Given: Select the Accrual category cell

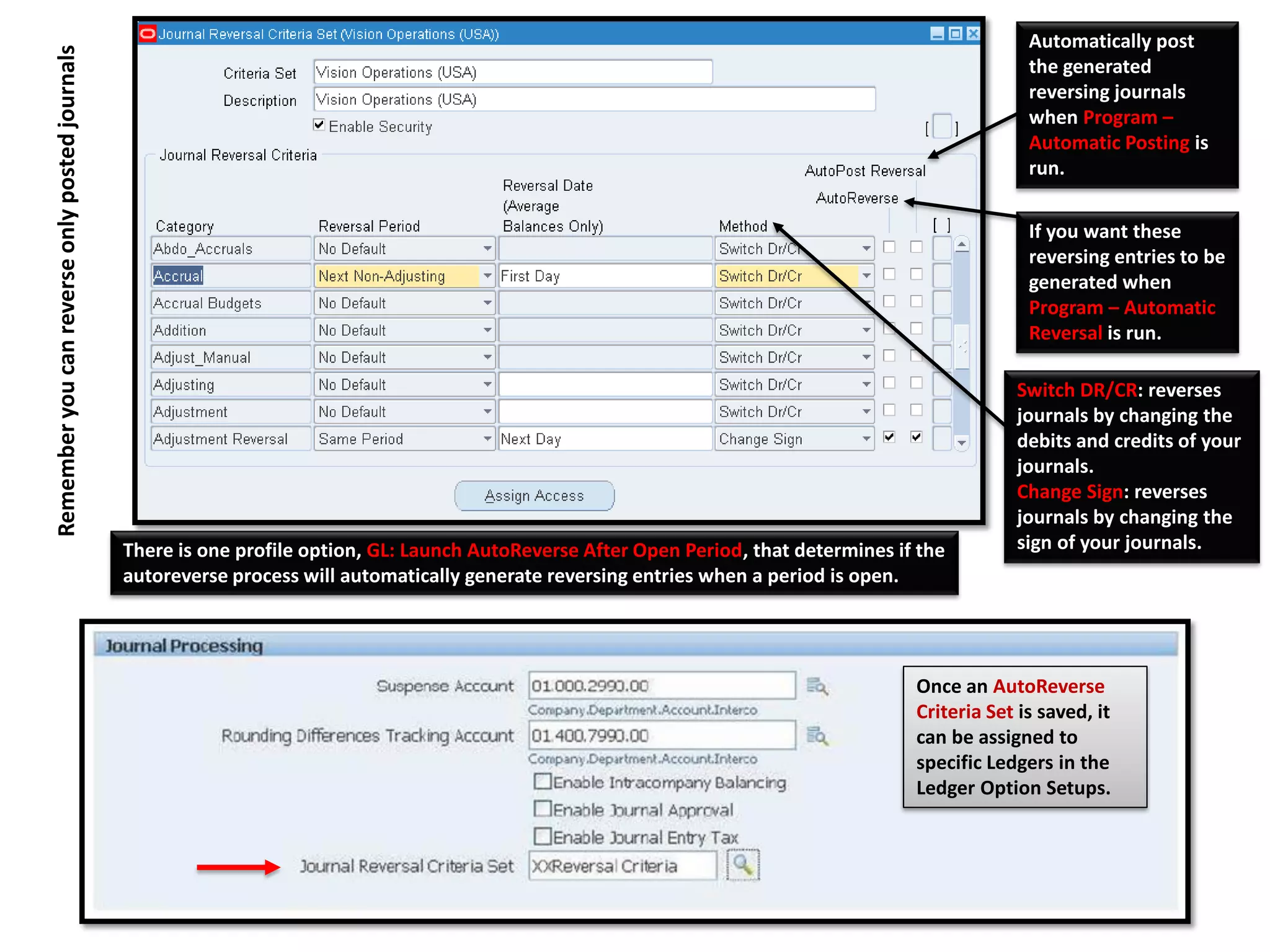Looking at the screenshot, I should click(231, 276).
